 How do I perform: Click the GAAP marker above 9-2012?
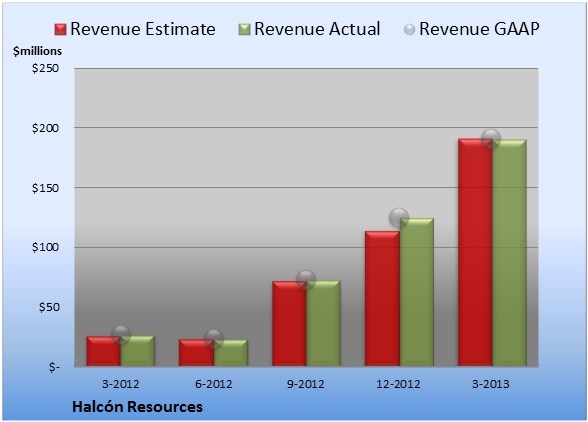(306, 279)
